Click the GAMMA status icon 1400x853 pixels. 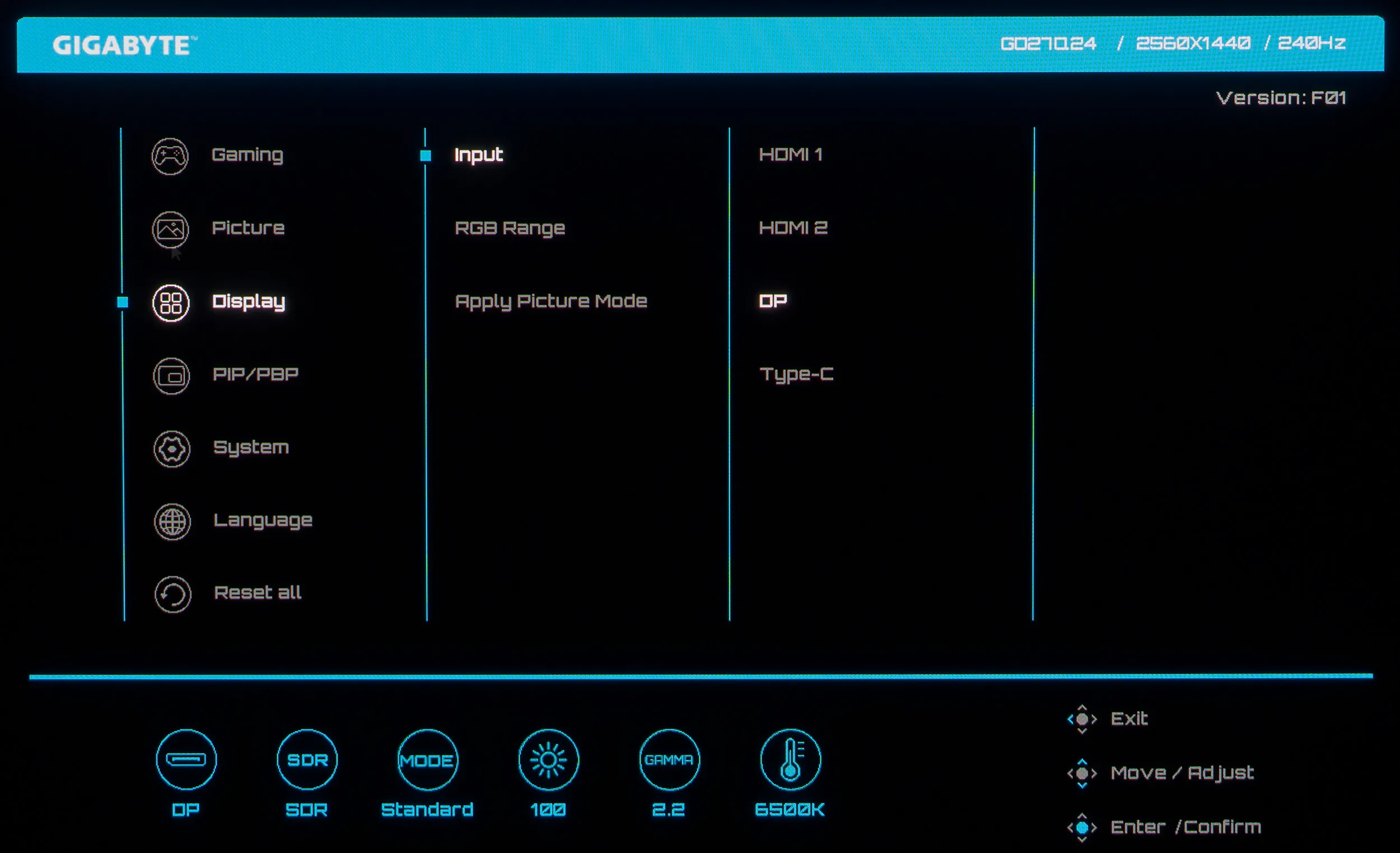[669, 759]
